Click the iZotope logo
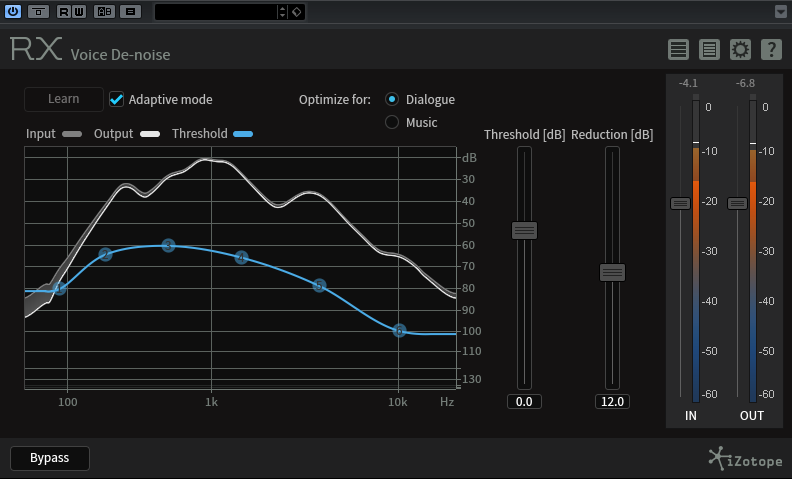The image size is (792, 479). 745,459
